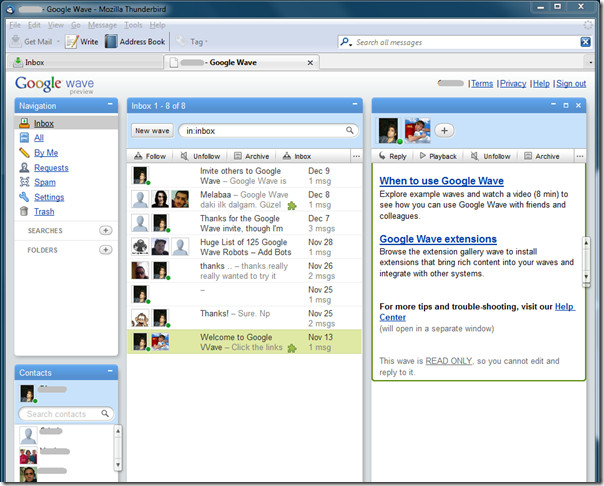Open the Tag dropdown
Screen dimensions: 604x486
pos(192,42)
